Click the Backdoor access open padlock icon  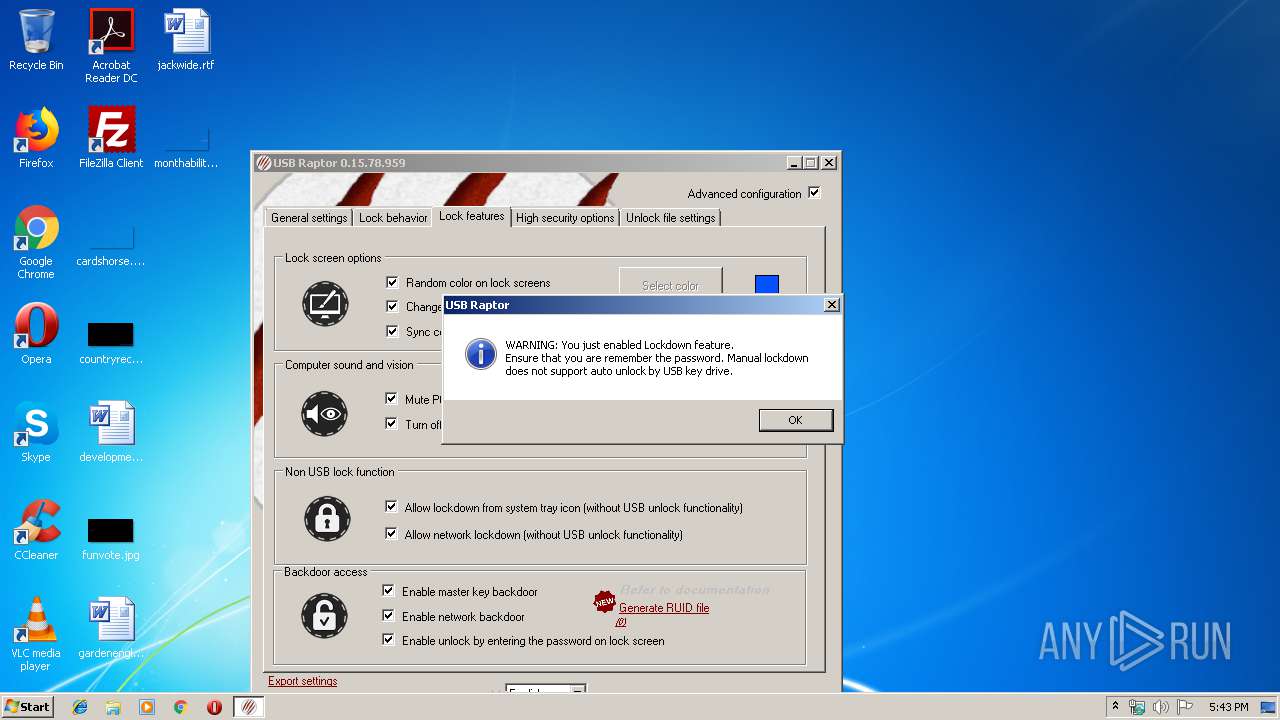pos(325,616)
